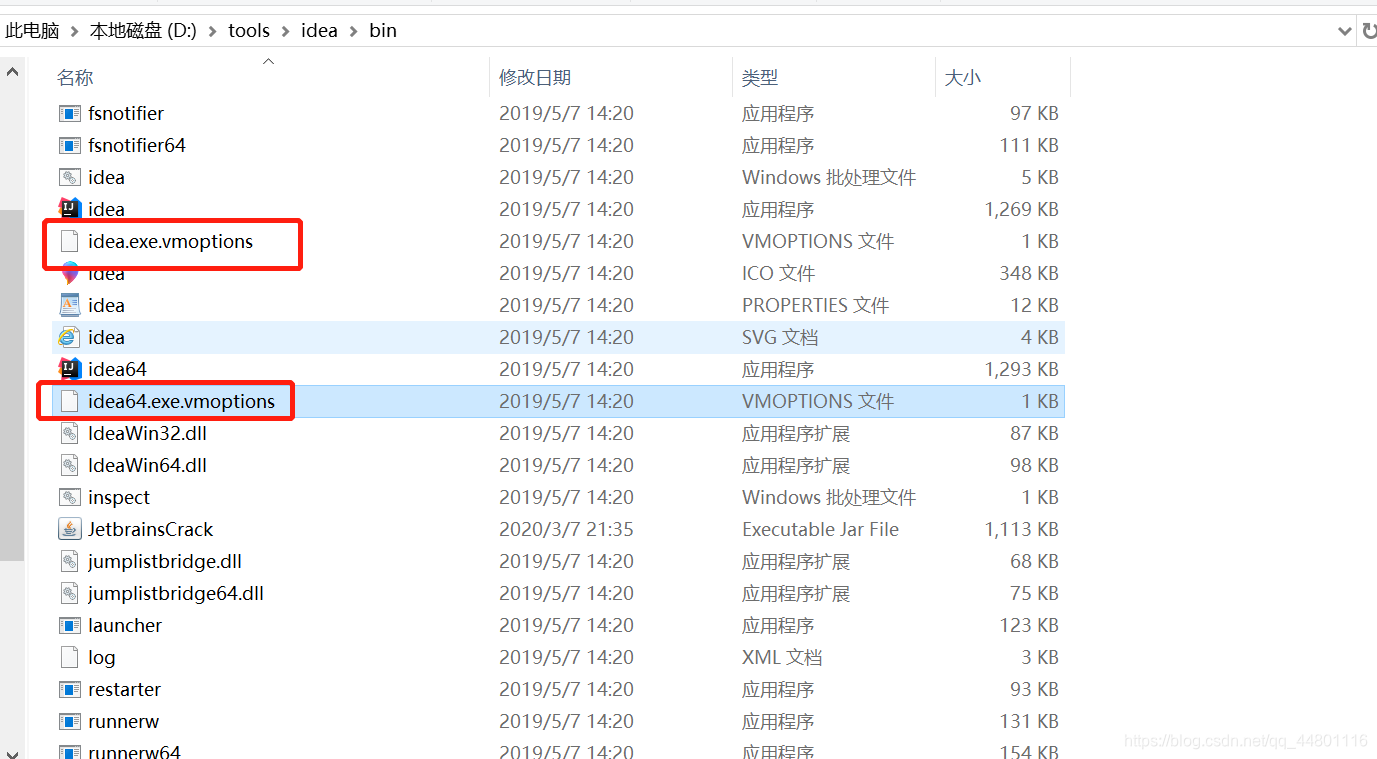Click the fsnotifier application icon
Screen dimensions: 1377x759
coord(69,113)
